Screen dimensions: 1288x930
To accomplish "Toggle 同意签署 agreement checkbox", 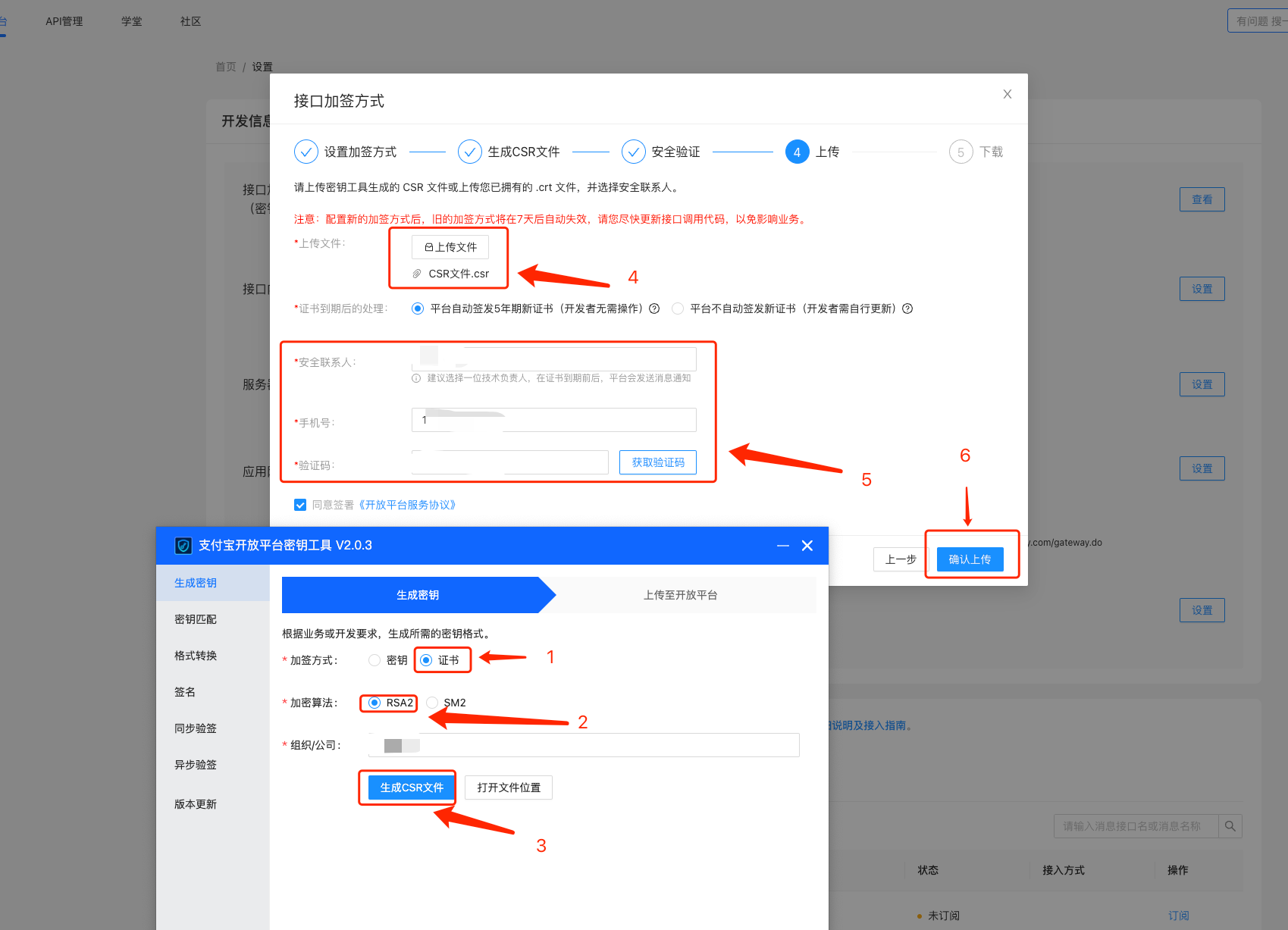I will pos(300,505).
